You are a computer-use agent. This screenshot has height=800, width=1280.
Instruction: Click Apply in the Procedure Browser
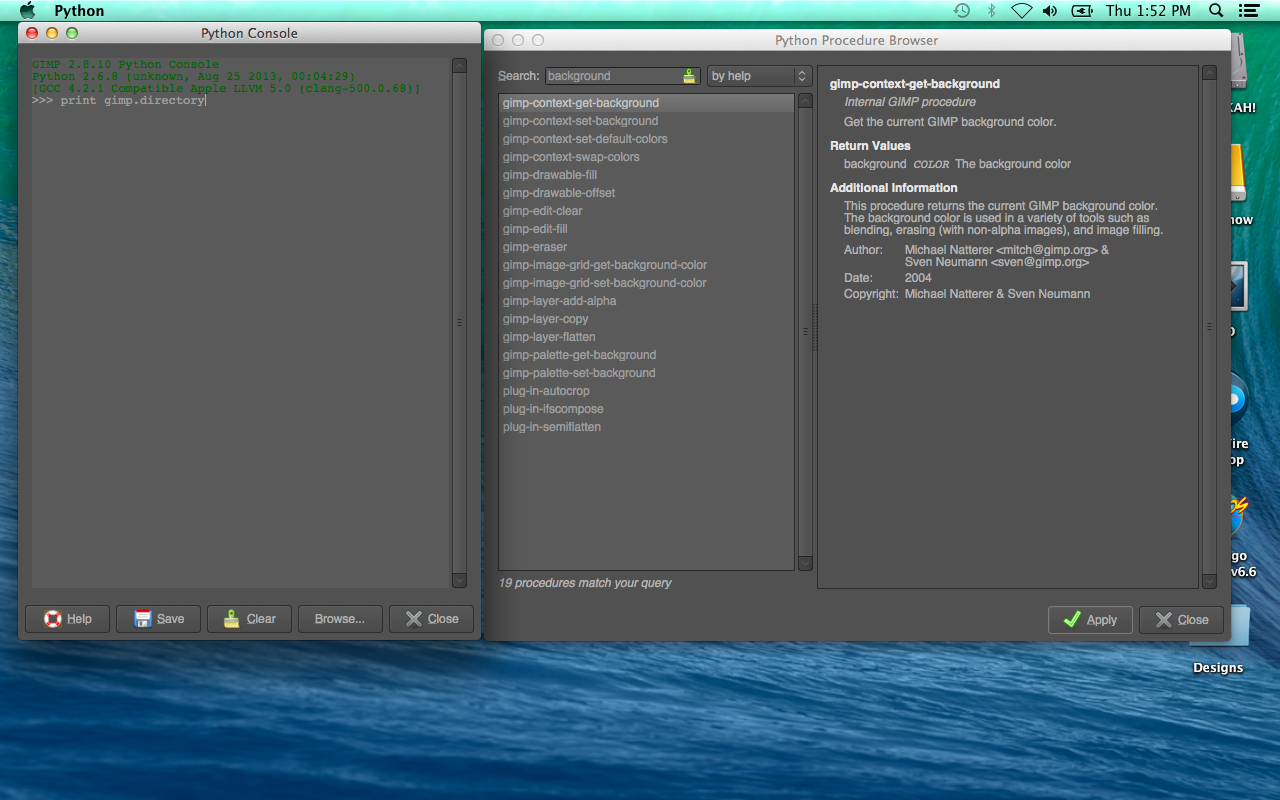click(1090, 620)
